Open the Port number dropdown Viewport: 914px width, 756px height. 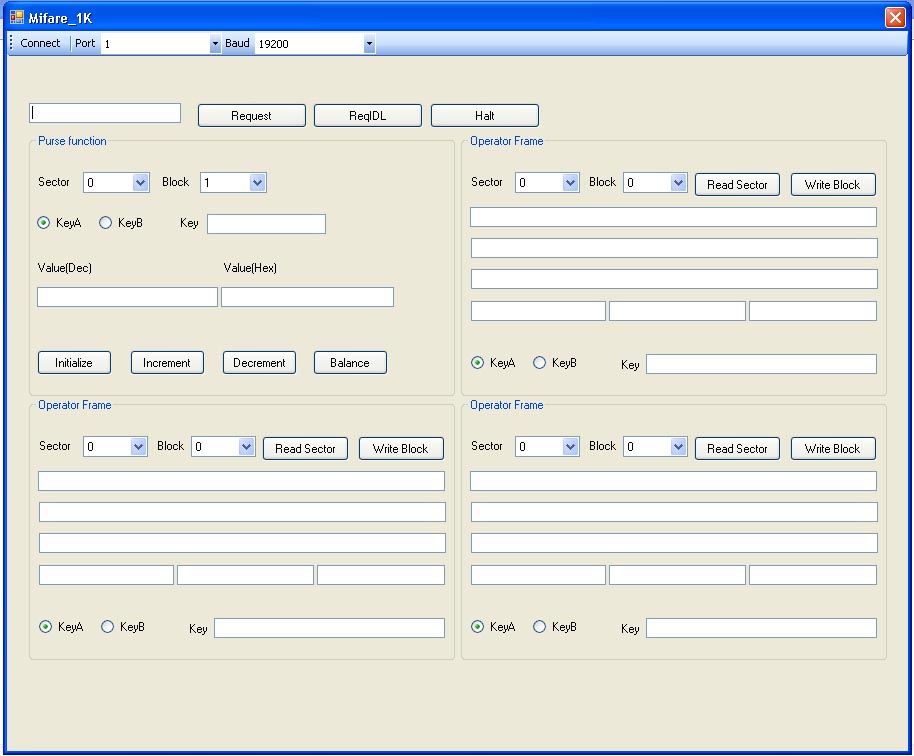[215, 44]
